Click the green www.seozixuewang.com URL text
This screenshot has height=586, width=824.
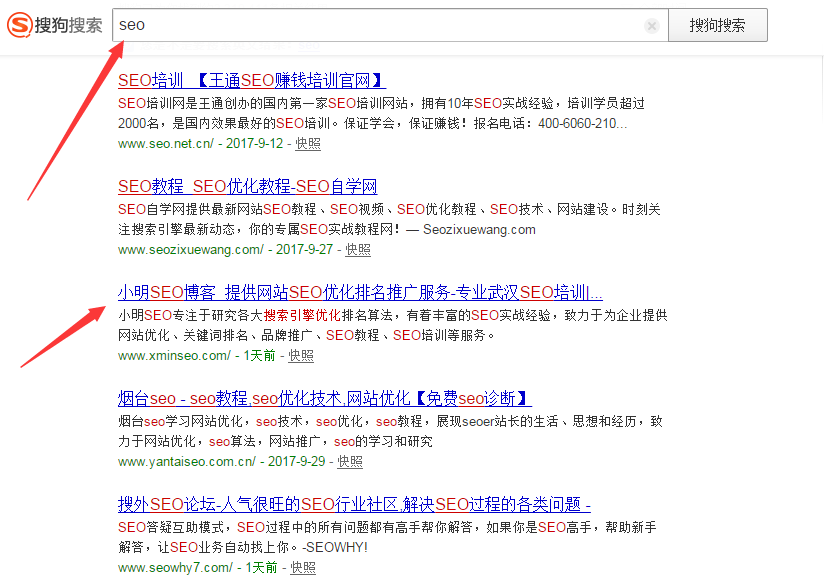coord(190,250)
